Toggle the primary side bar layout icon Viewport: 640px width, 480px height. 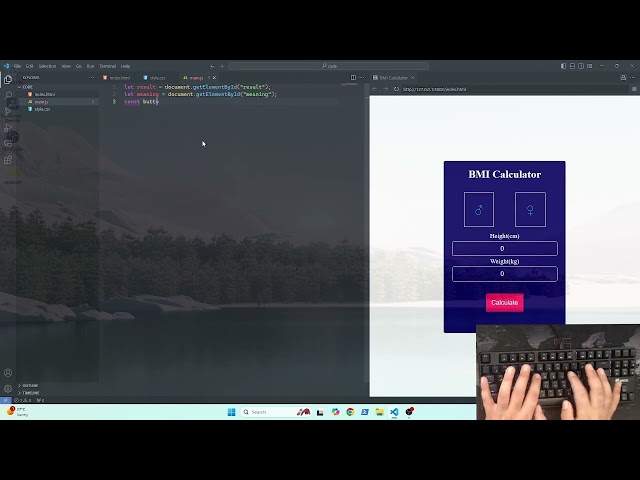563,66
